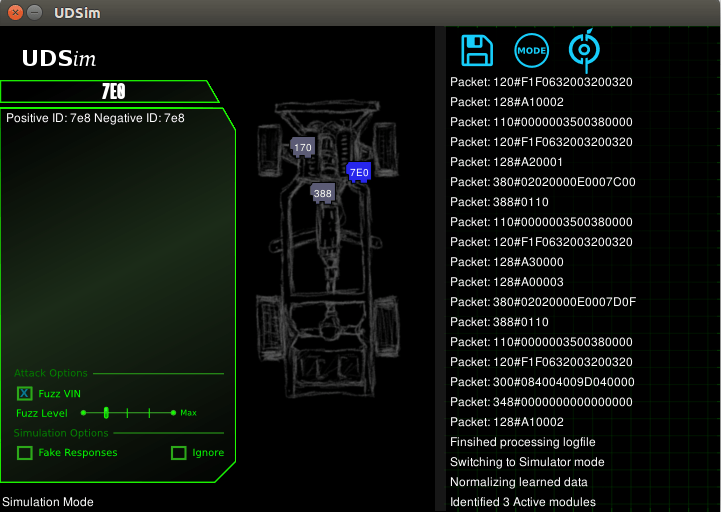
Task: Select the 'Switching to Simulator mode' log line
Action: 527,462
